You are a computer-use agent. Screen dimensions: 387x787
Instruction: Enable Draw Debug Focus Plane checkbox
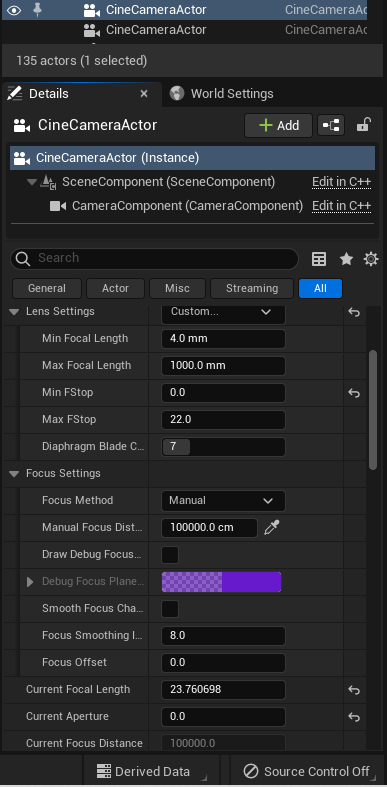(x=170, y=555)
